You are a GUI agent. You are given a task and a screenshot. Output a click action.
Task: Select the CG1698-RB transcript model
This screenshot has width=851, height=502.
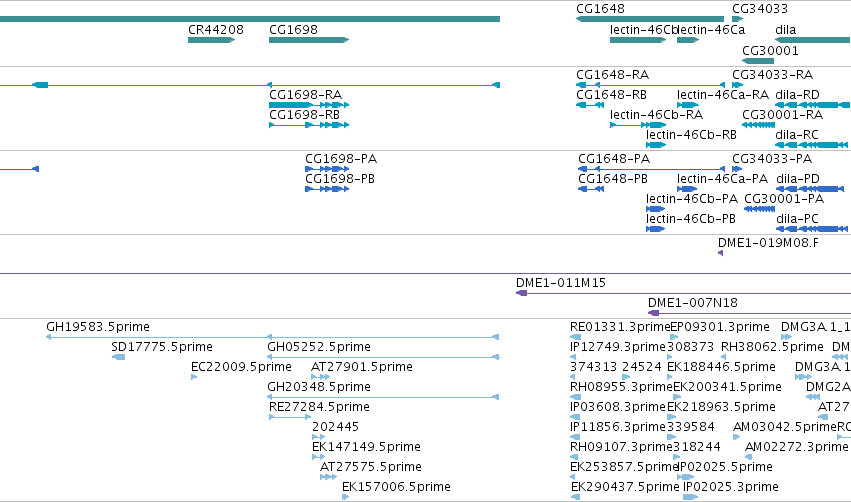(x=309, y=125)
